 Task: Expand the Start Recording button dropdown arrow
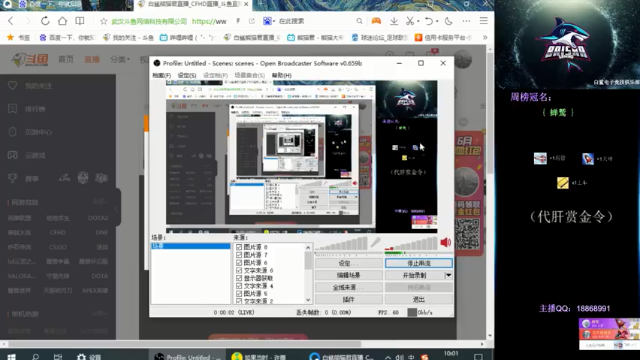point(448,275)
